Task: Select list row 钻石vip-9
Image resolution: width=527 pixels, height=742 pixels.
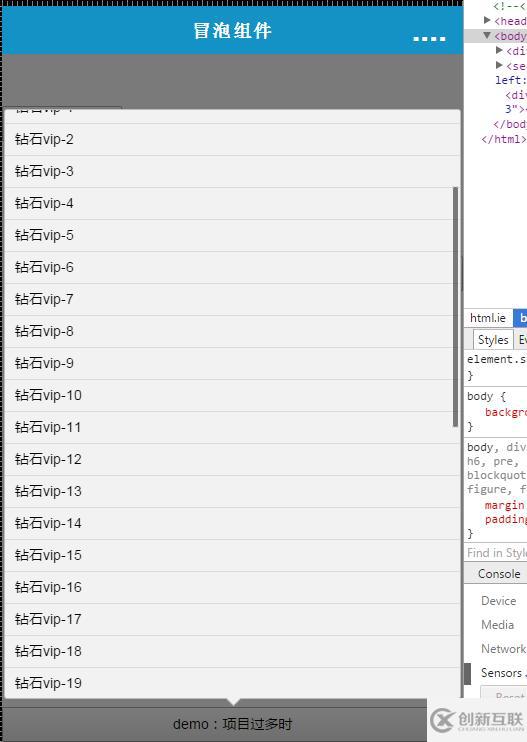Action: (232, 363)
